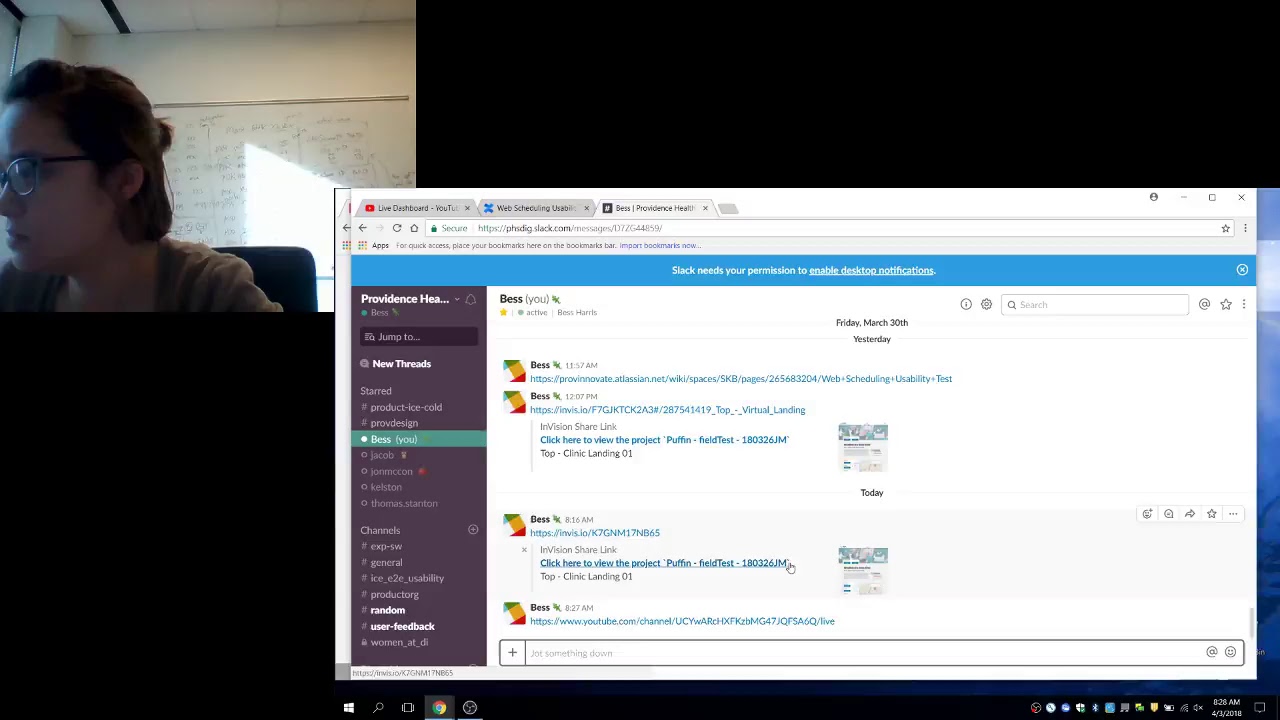Open direct message with jacob
Viewport: 1280px width, 720px height.
(x=382, y=455)
